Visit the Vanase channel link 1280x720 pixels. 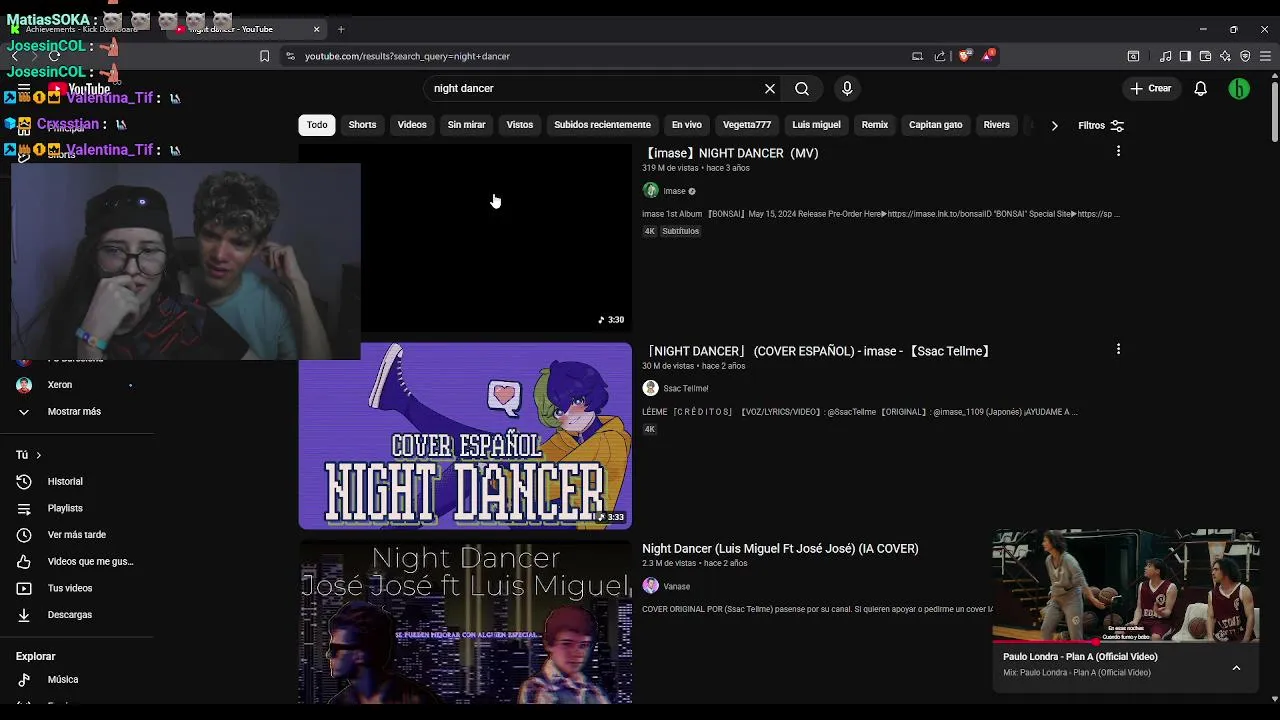(x=677, y=586)
